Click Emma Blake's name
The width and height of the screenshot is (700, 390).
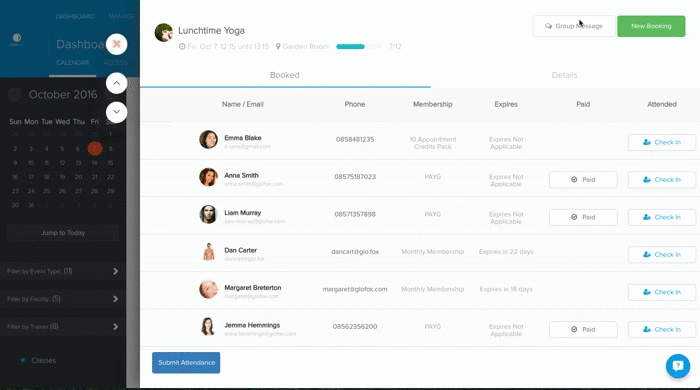243,138
